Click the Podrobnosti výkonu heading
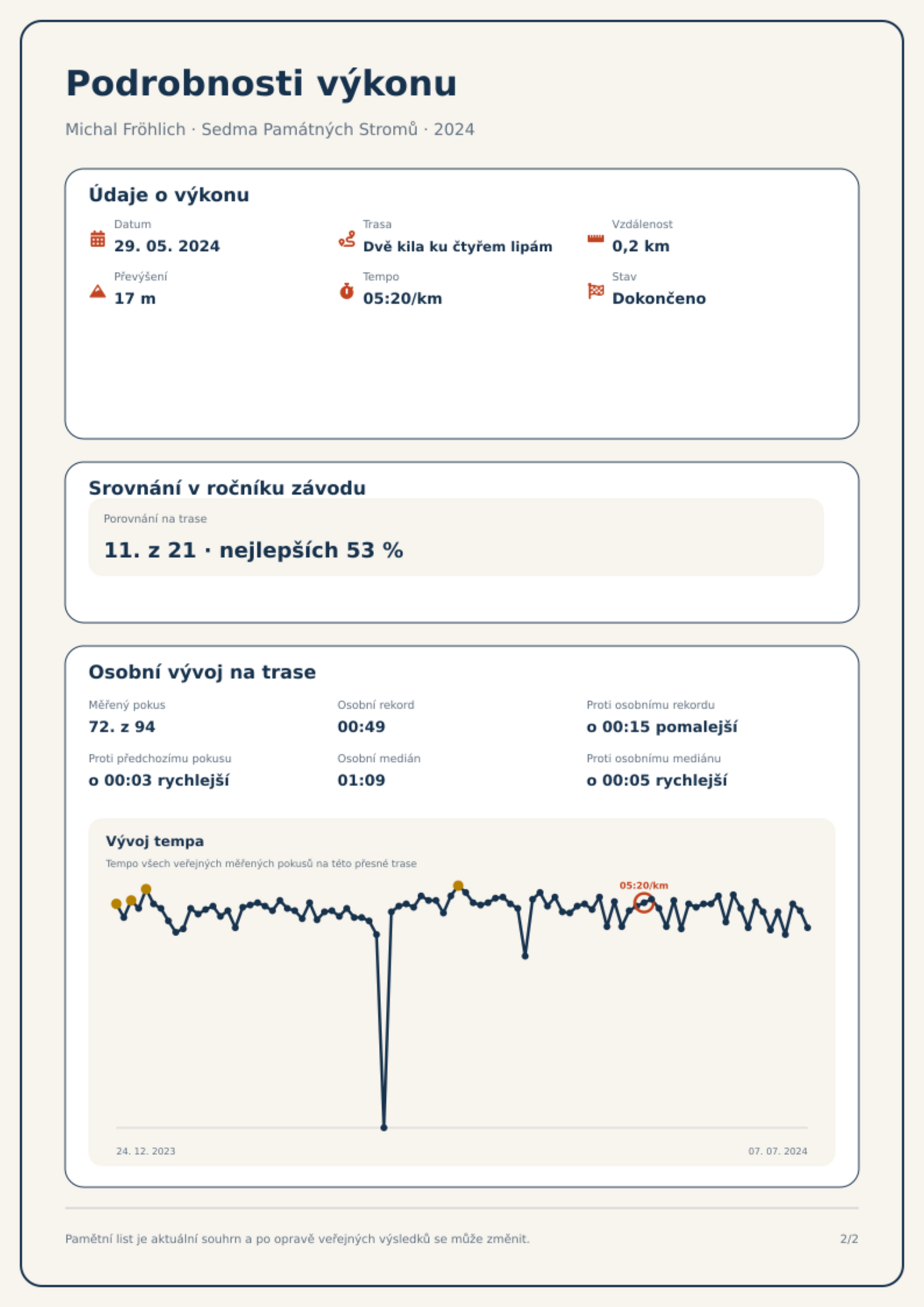This screenshot has width=924, height=1307. click(261, 83)
